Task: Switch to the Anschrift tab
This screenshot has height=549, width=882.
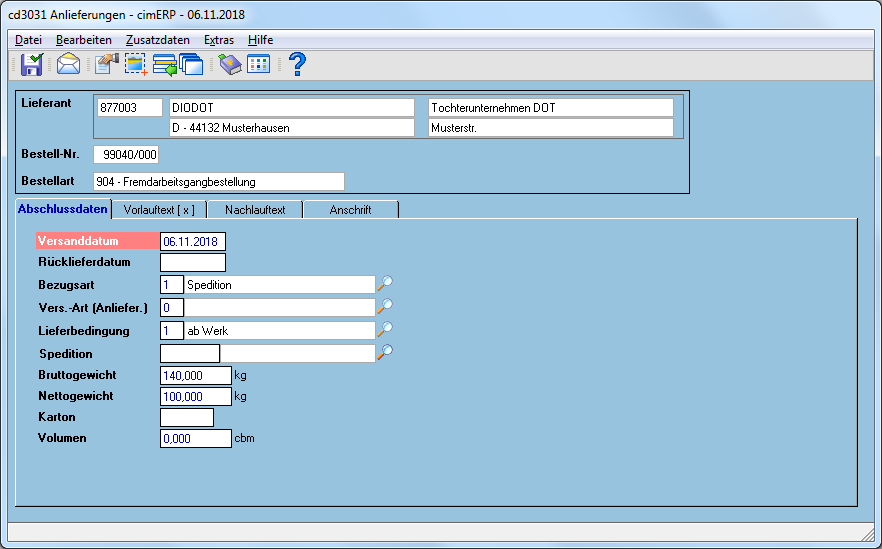Action: [350, 210]
